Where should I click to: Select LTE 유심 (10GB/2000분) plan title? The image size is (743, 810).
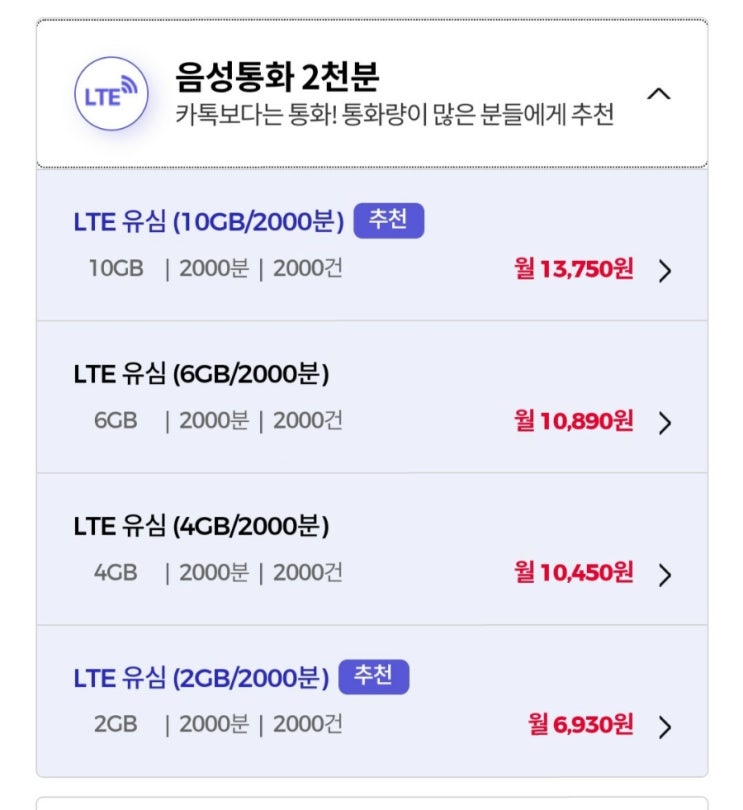[208, 221]
